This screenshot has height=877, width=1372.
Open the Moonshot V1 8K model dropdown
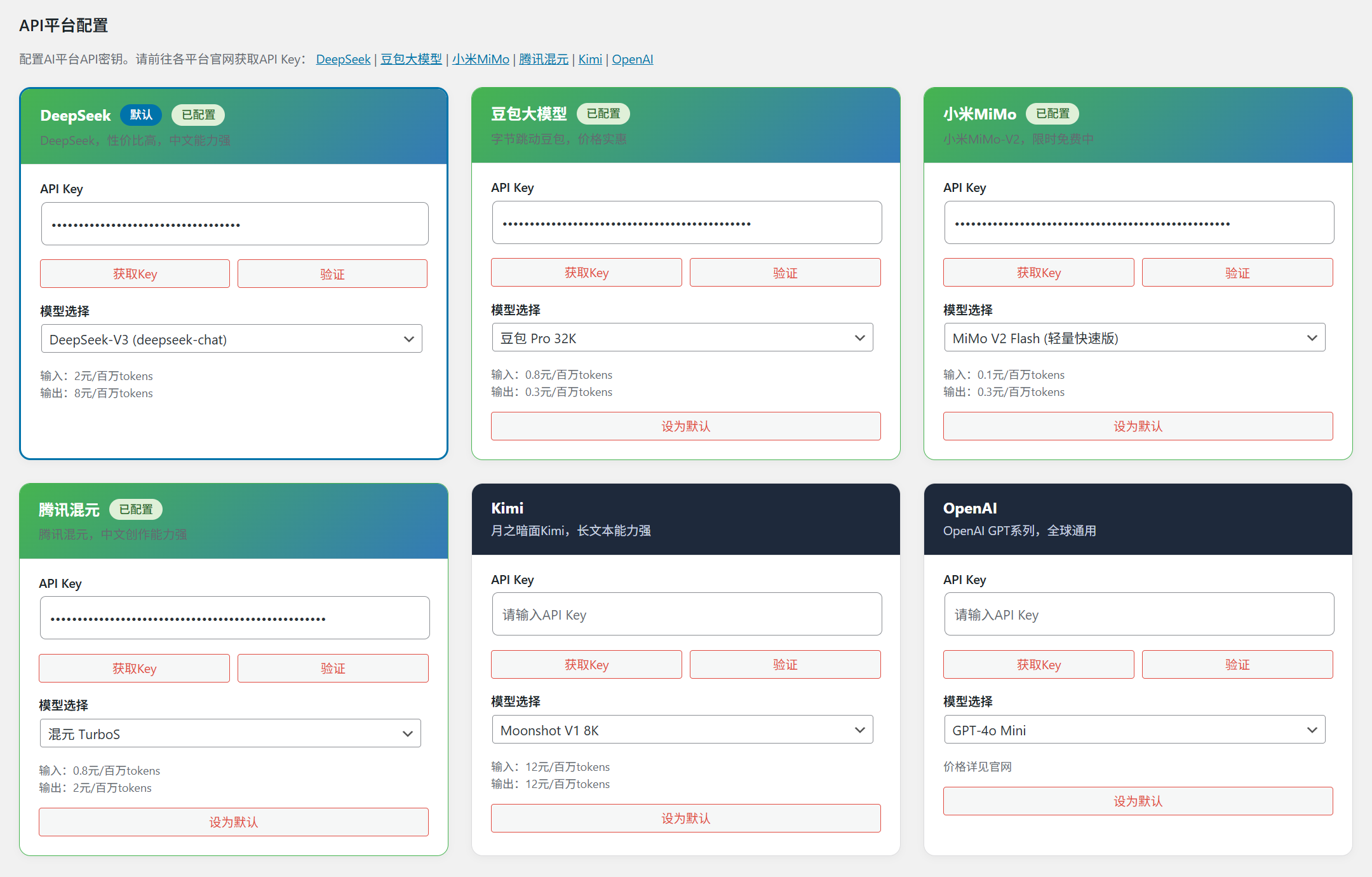coord(683,730)
